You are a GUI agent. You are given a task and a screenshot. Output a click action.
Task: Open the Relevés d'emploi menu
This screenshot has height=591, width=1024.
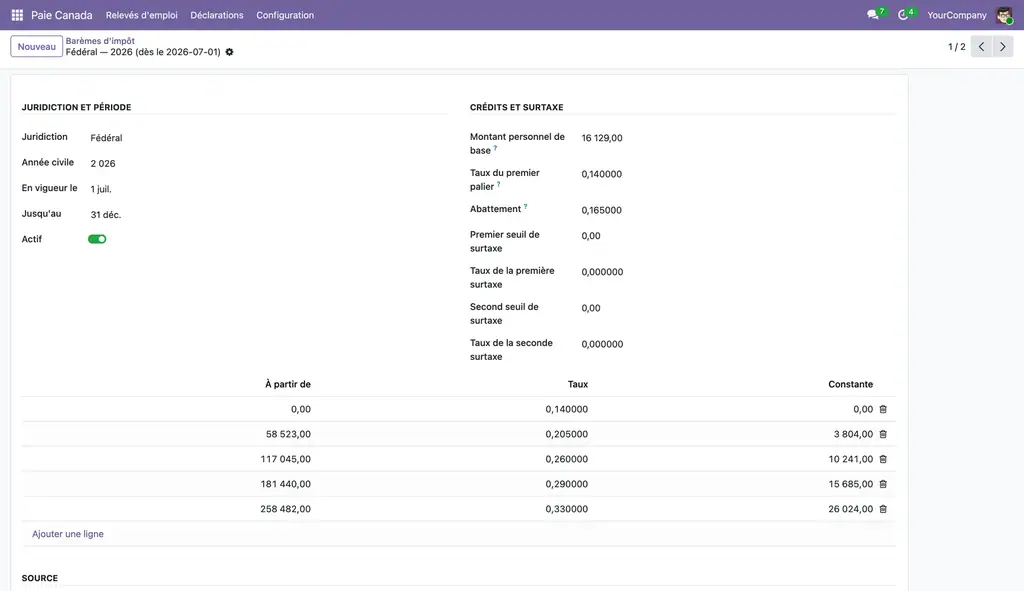[142, 15]
